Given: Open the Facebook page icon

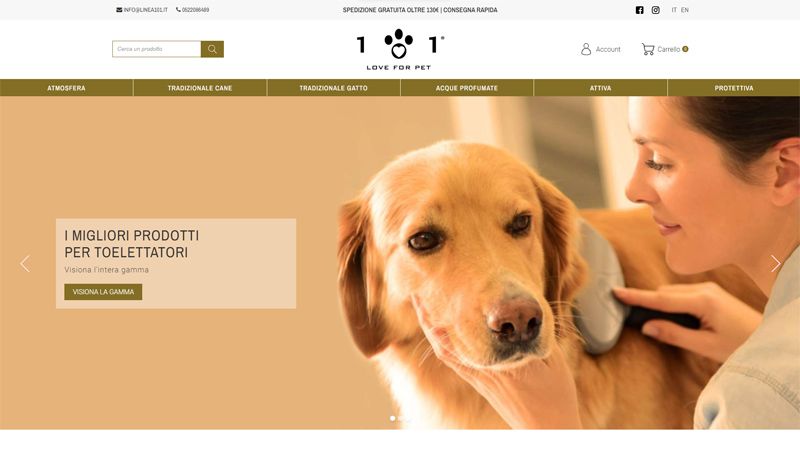Looking at the screenshot, I should click(639, 10).
